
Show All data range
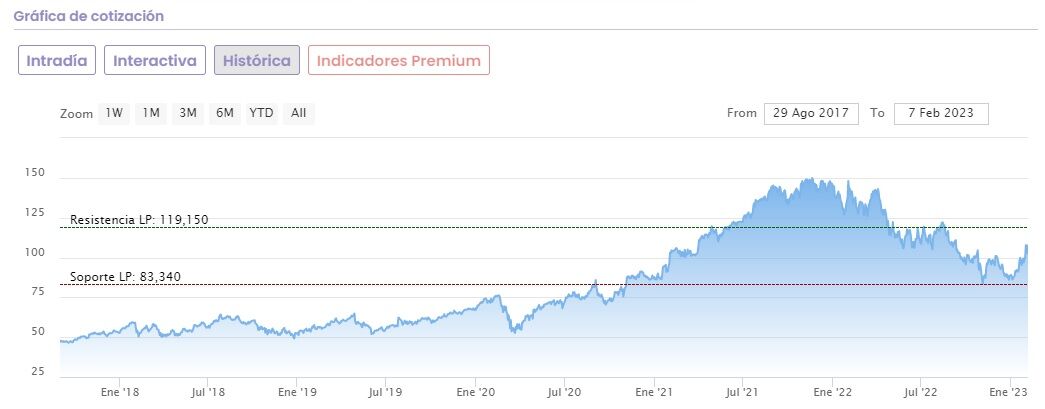(298, 113)
